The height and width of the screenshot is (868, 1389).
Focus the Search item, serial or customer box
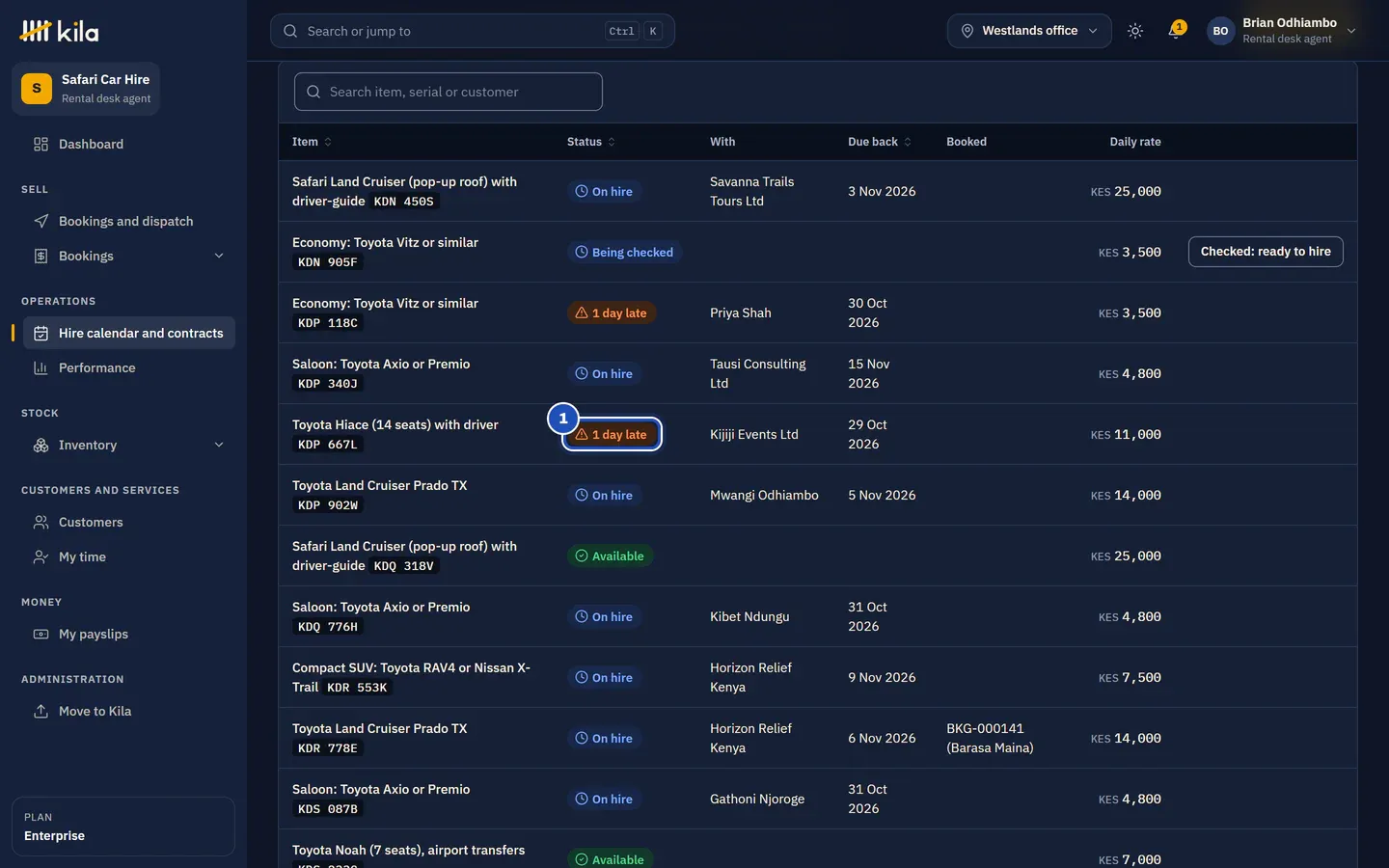(449, 92)
